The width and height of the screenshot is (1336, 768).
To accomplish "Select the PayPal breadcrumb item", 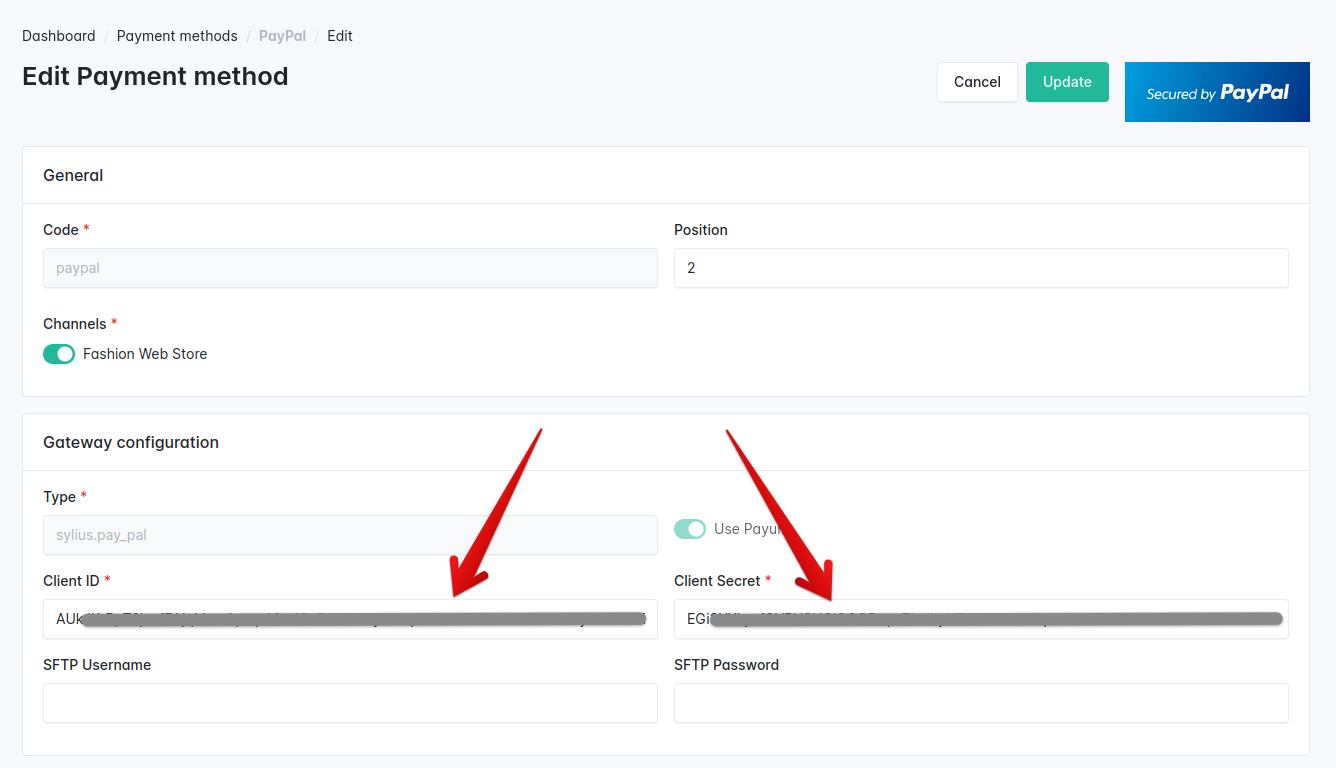I will point(282,36).
